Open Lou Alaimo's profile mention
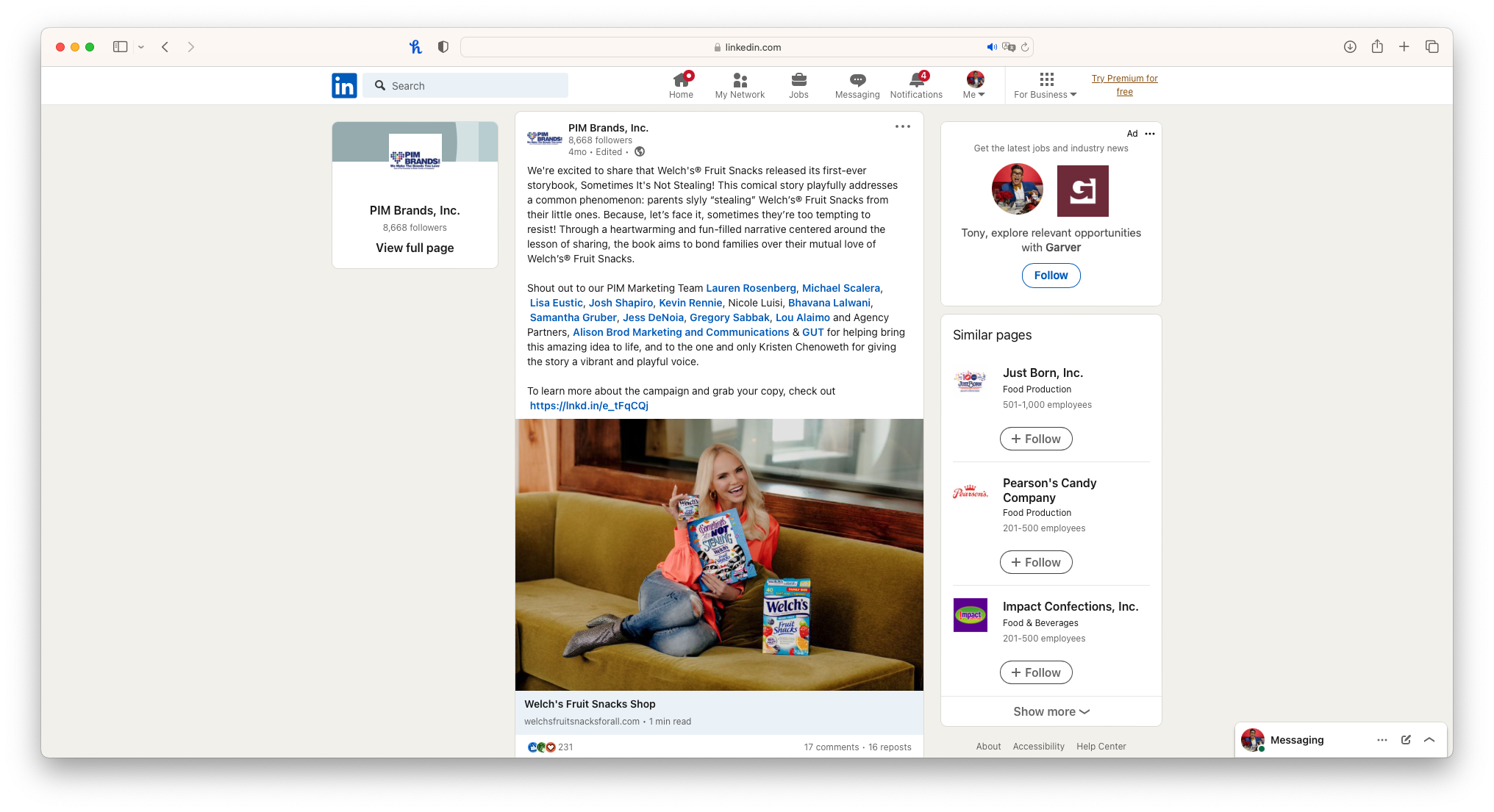This screenshot has width=1494, height=812. (x=803, y=317)
